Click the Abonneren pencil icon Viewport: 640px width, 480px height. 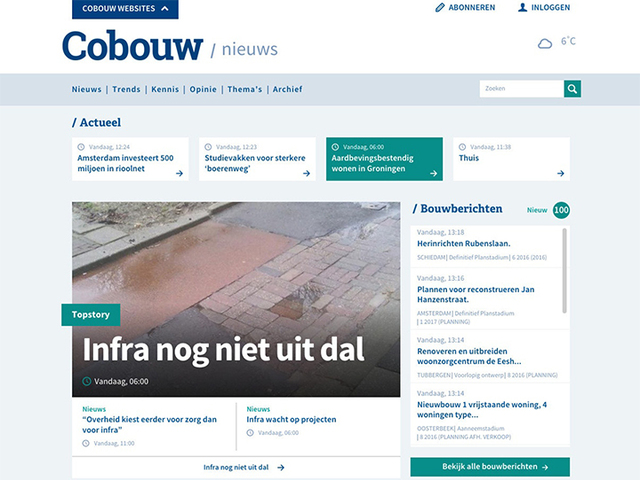440,8
